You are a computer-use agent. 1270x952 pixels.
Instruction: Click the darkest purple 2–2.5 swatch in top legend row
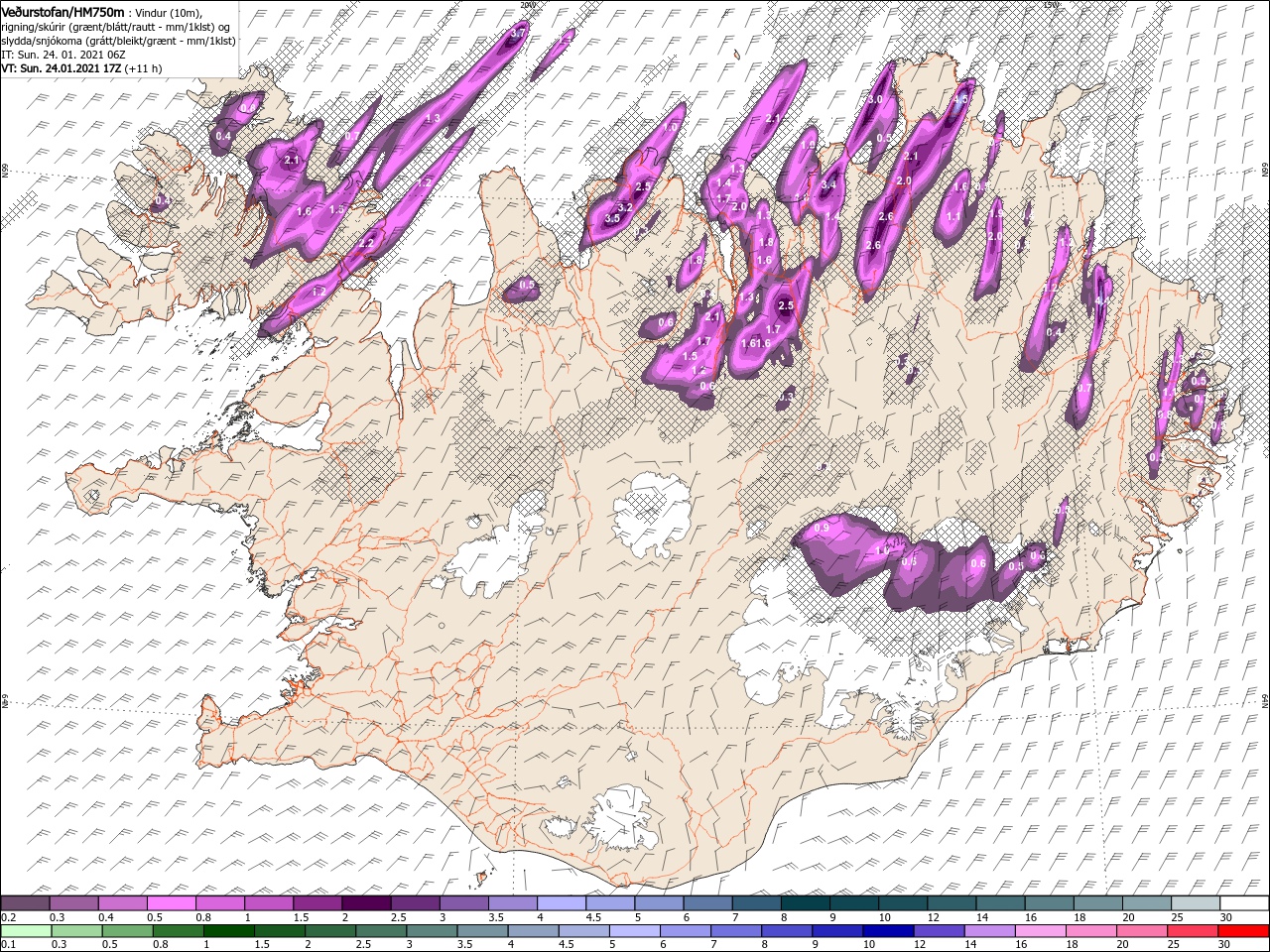366,903
